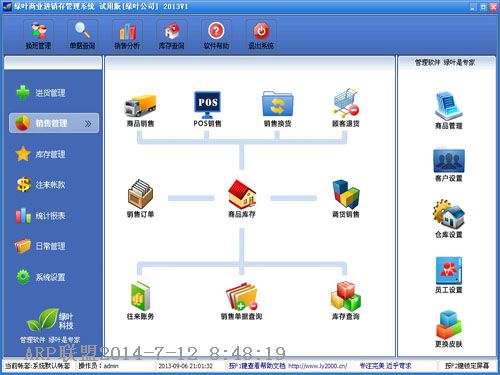Minimize the application window
This screenshot has width=500, height=375.
click(x=473, y=7)
